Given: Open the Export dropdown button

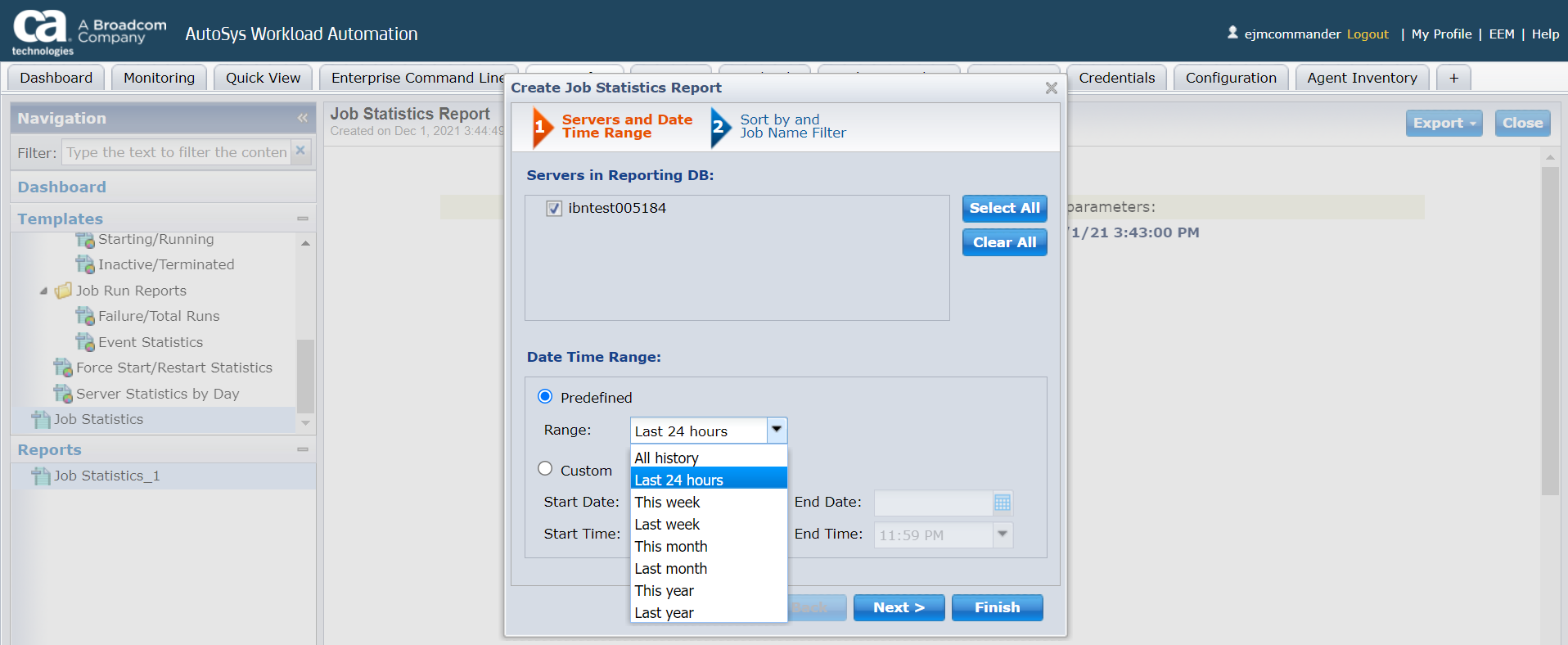Looking at the screenshot, I should [x=1444, y=123].
